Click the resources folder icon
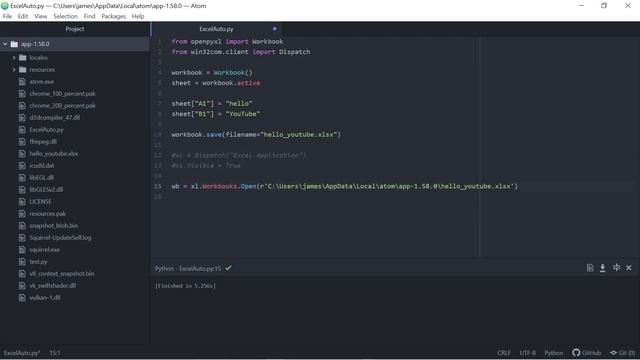This screenshot has width=640, height=360. [x=22, y=70]
